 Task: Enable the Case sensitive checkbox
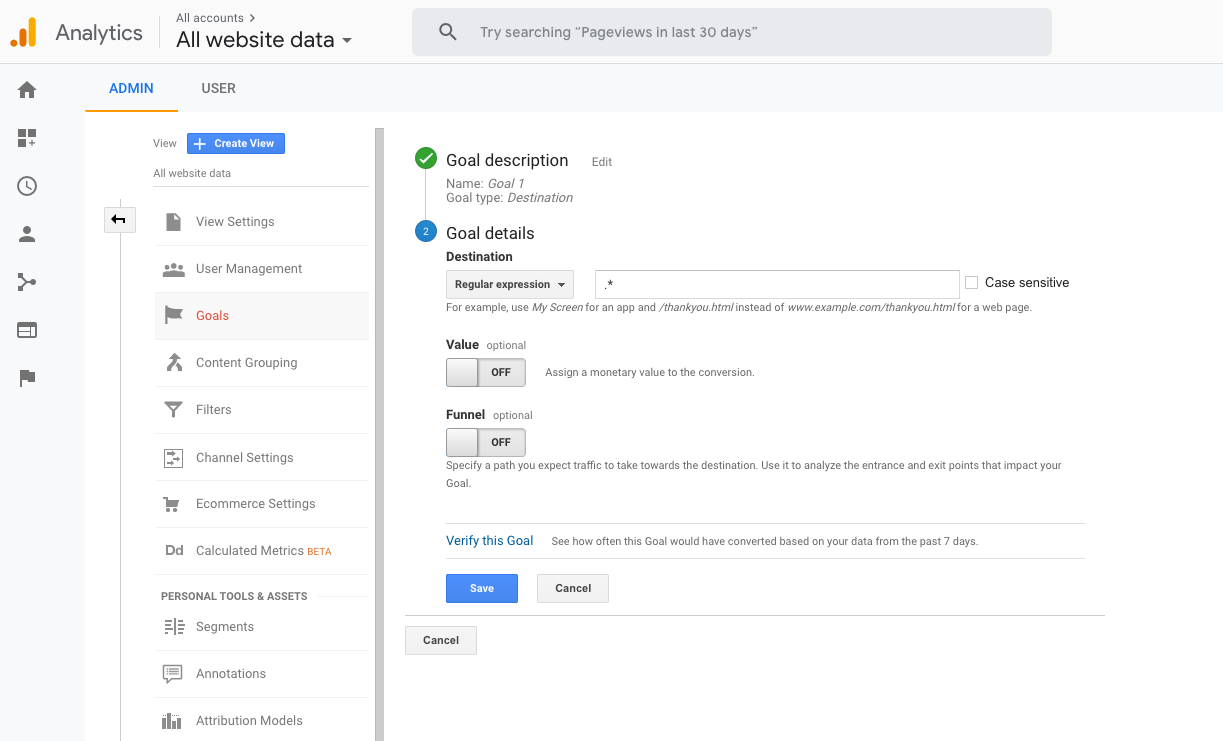(971, 283)
